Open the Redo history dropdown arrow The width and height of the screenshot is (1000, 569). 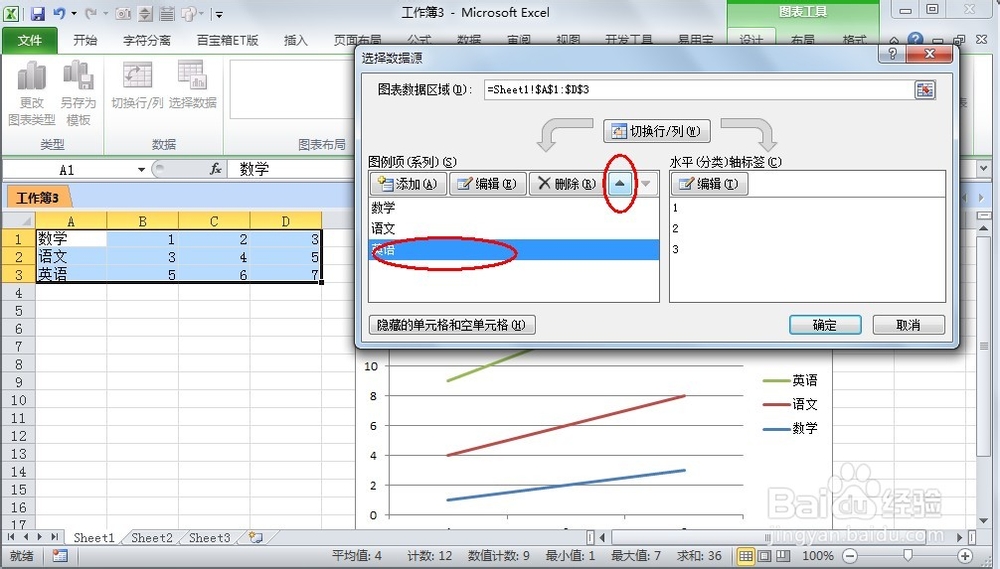click(x=107, y=13)
